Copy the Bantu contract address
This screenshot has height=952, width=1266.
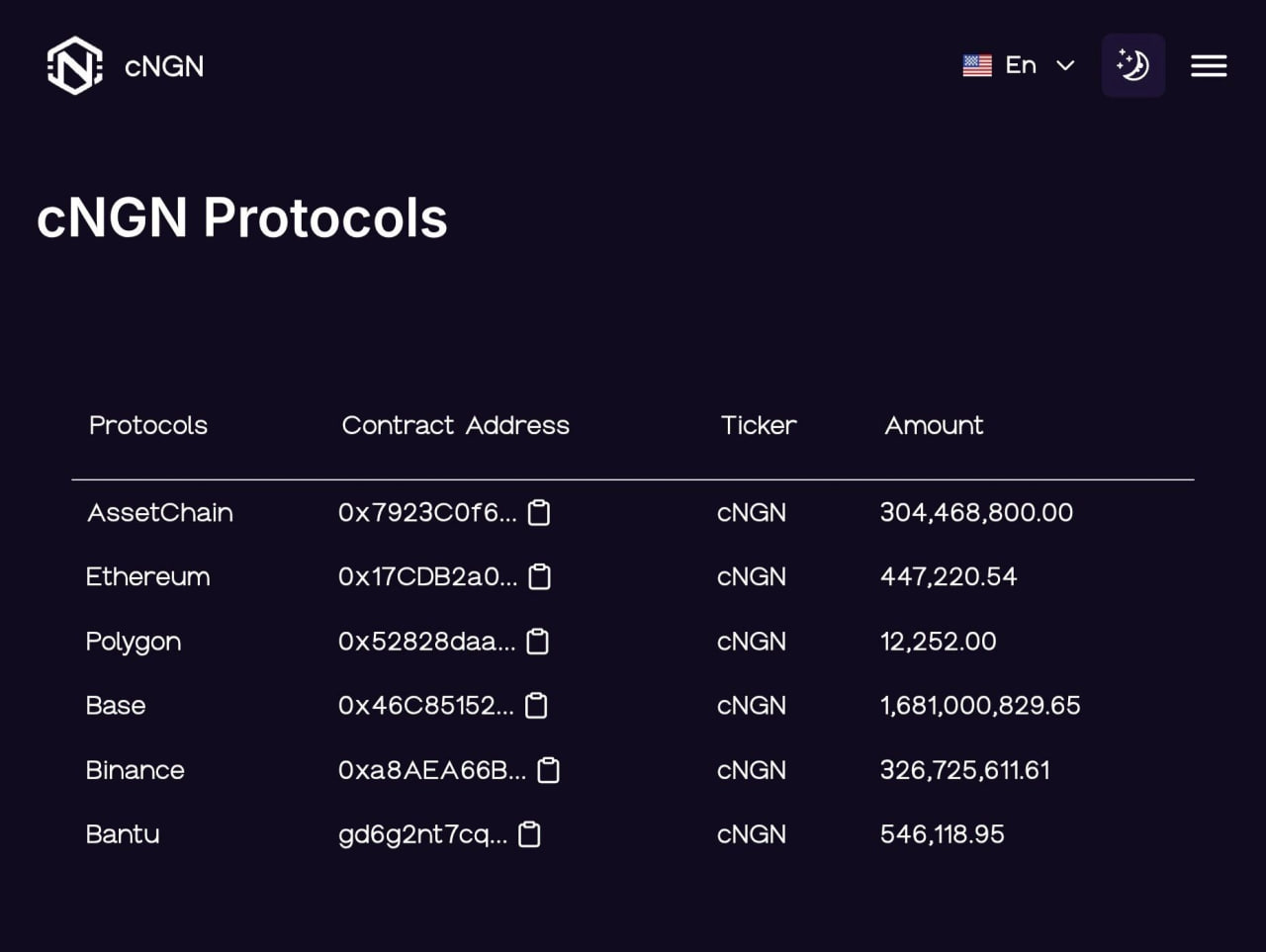(528, 834)
